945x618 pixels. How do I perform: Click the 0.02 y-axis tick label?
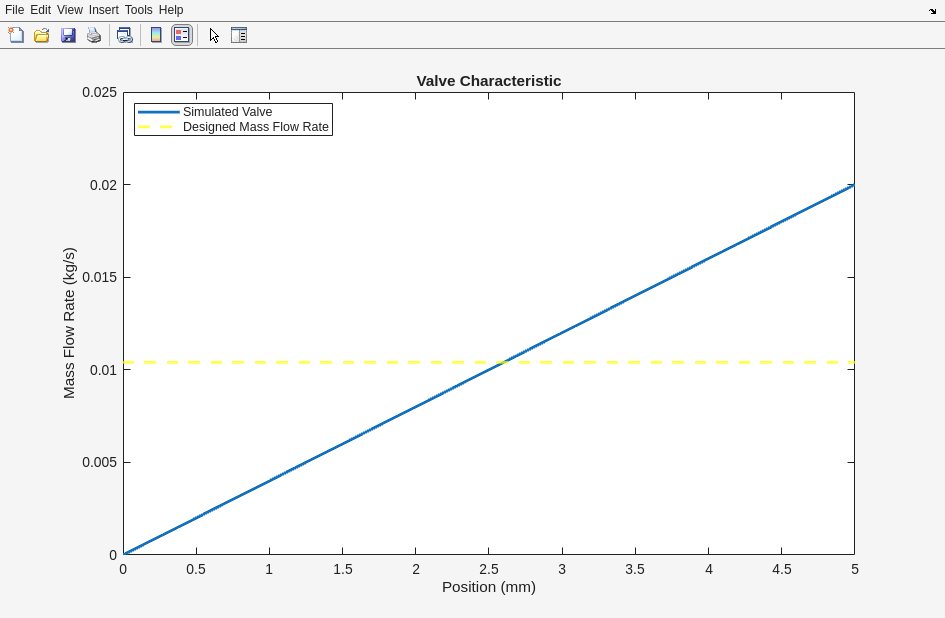pyautogui.click(x=103, y=185)
